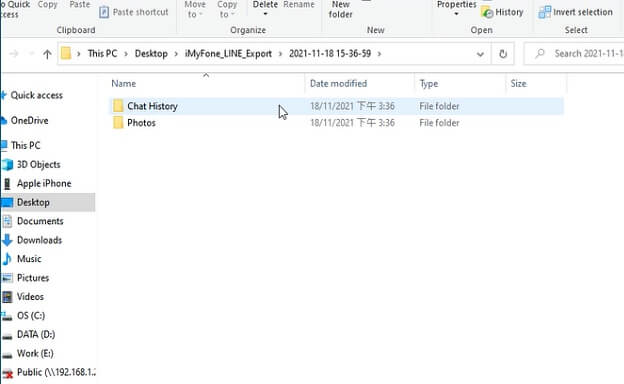This screenshot has width=624, height=384.
Task: Click the Downloads arrow icon in sidebar
Action: [7, 240]
